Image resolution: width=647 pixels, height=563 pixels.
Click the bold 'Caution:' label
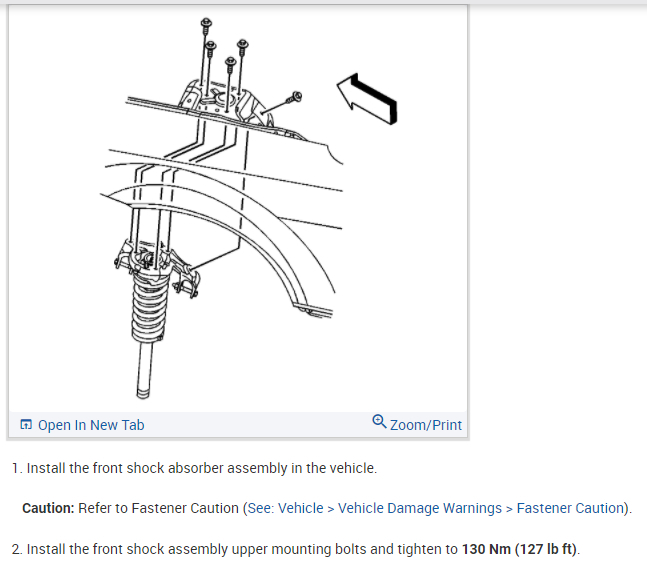(48, 508)
